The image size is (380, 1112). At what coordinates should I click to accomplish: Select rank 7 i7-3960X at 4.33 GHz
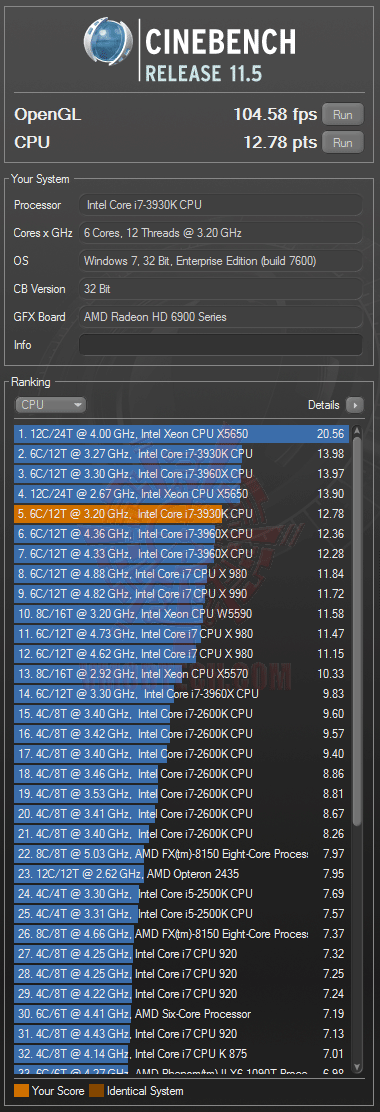pyautogui.click(x=181, y=553)
